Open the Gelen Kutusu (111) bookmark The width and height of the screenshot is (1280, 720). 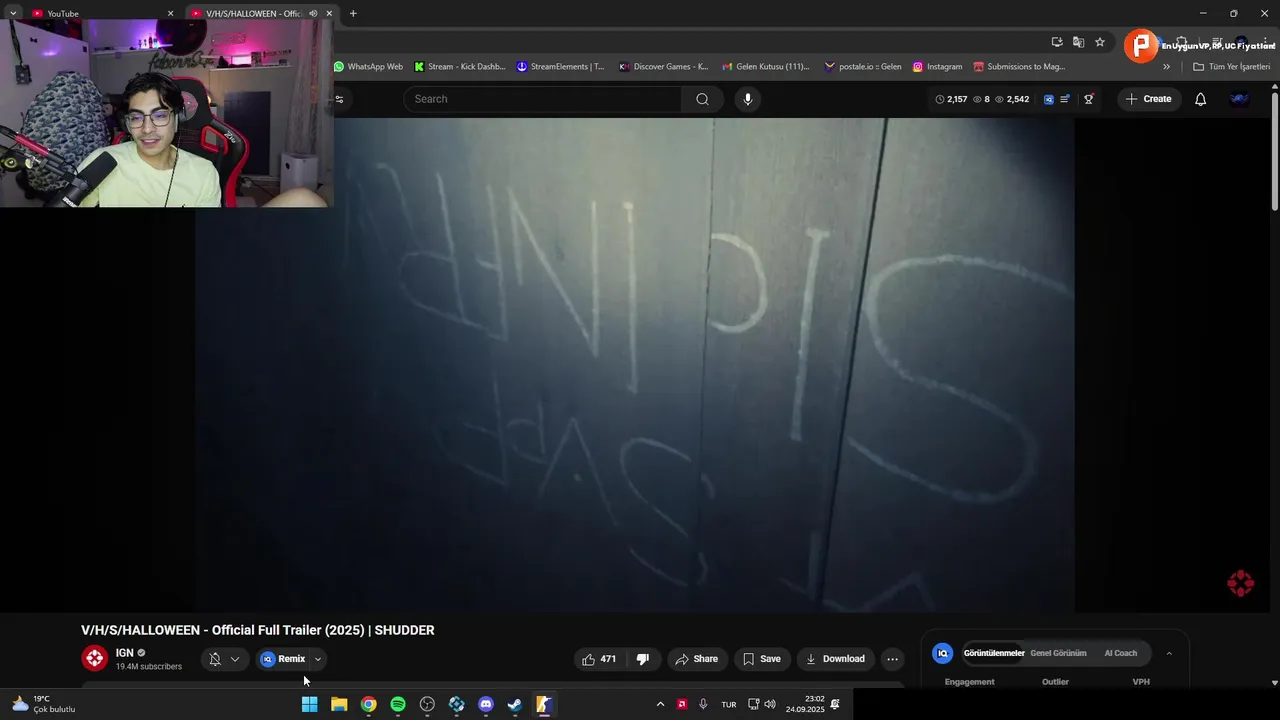click(x=766, y=67)
